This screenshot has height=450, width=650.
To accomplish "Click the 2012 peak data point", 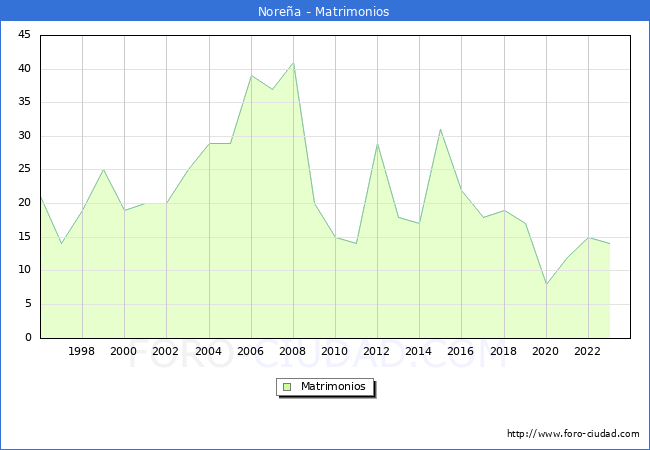I will pos(377,144).
